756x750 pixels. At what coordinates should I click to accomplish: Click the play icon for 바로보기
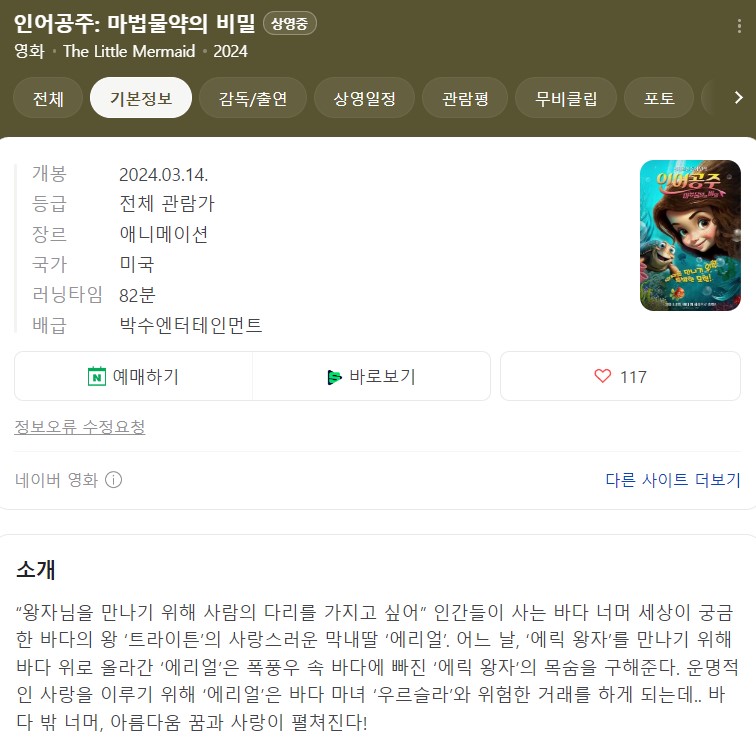[x=334, y=377]
